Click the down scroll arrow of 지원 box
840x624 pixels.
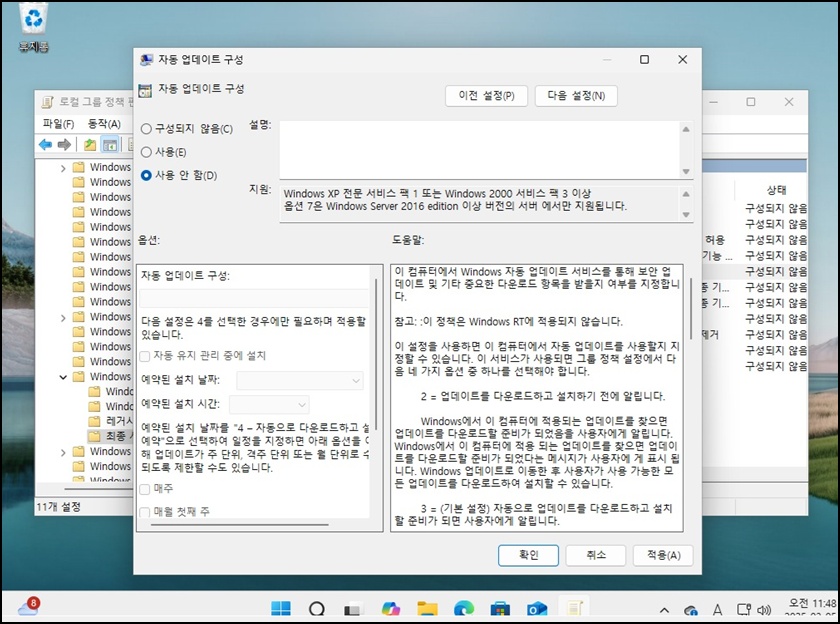[686, 215]
